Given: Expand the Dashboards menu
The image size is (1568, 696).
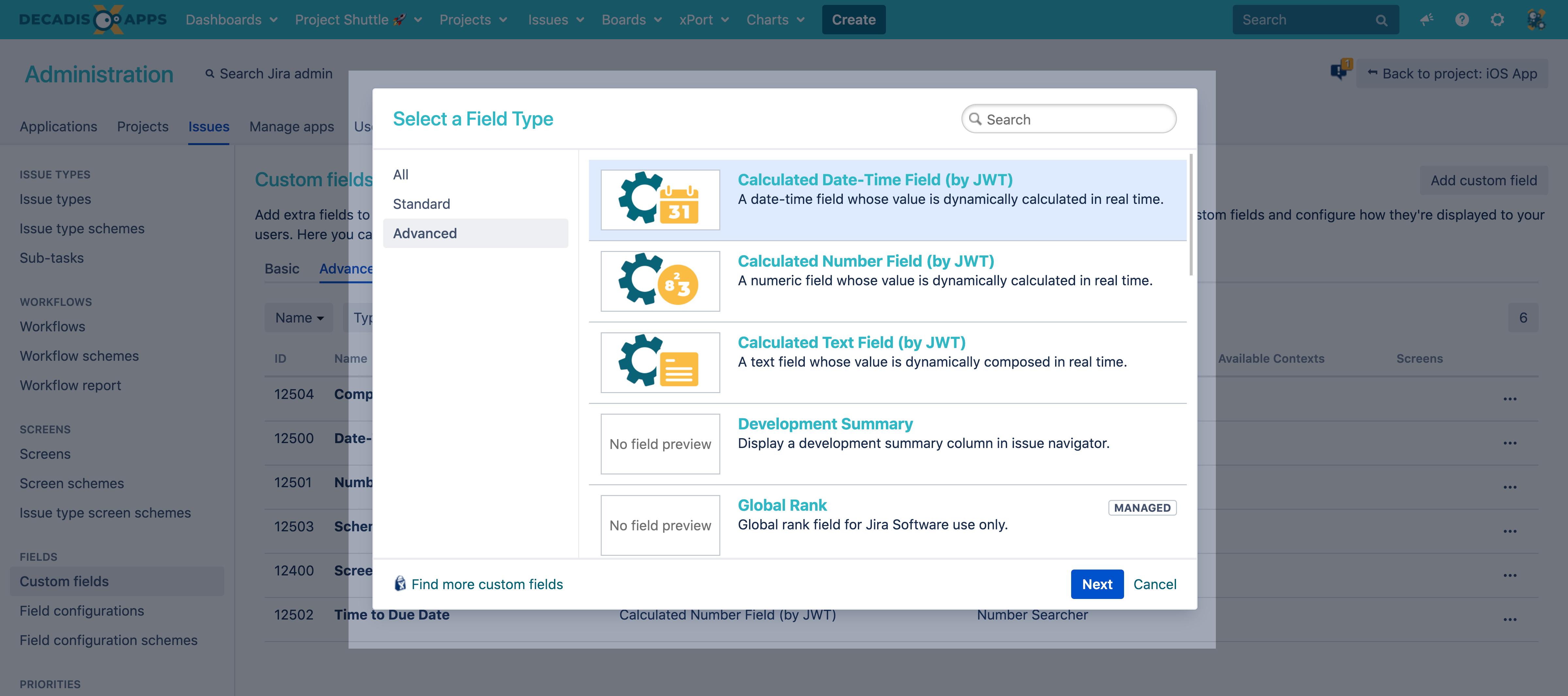Looking at the screenshot, I should click(x=231, y=20).
